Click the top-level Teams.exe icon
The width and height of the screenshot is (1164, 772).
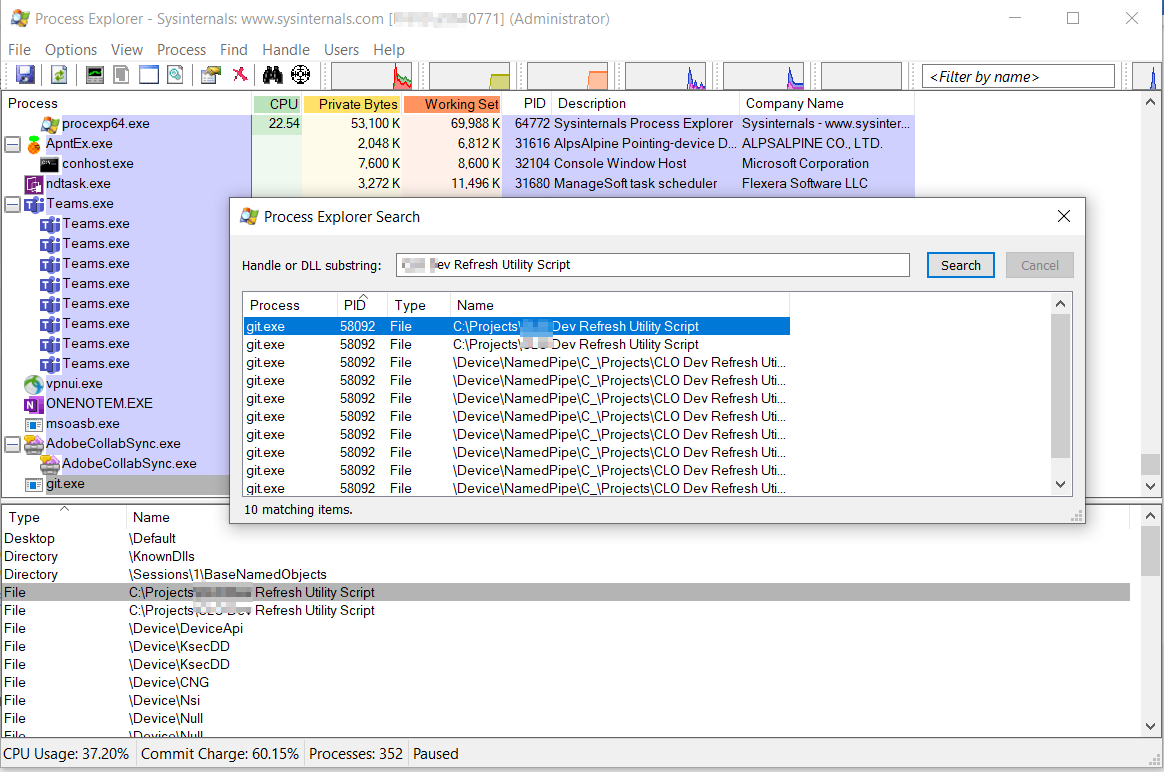[33, 204]
